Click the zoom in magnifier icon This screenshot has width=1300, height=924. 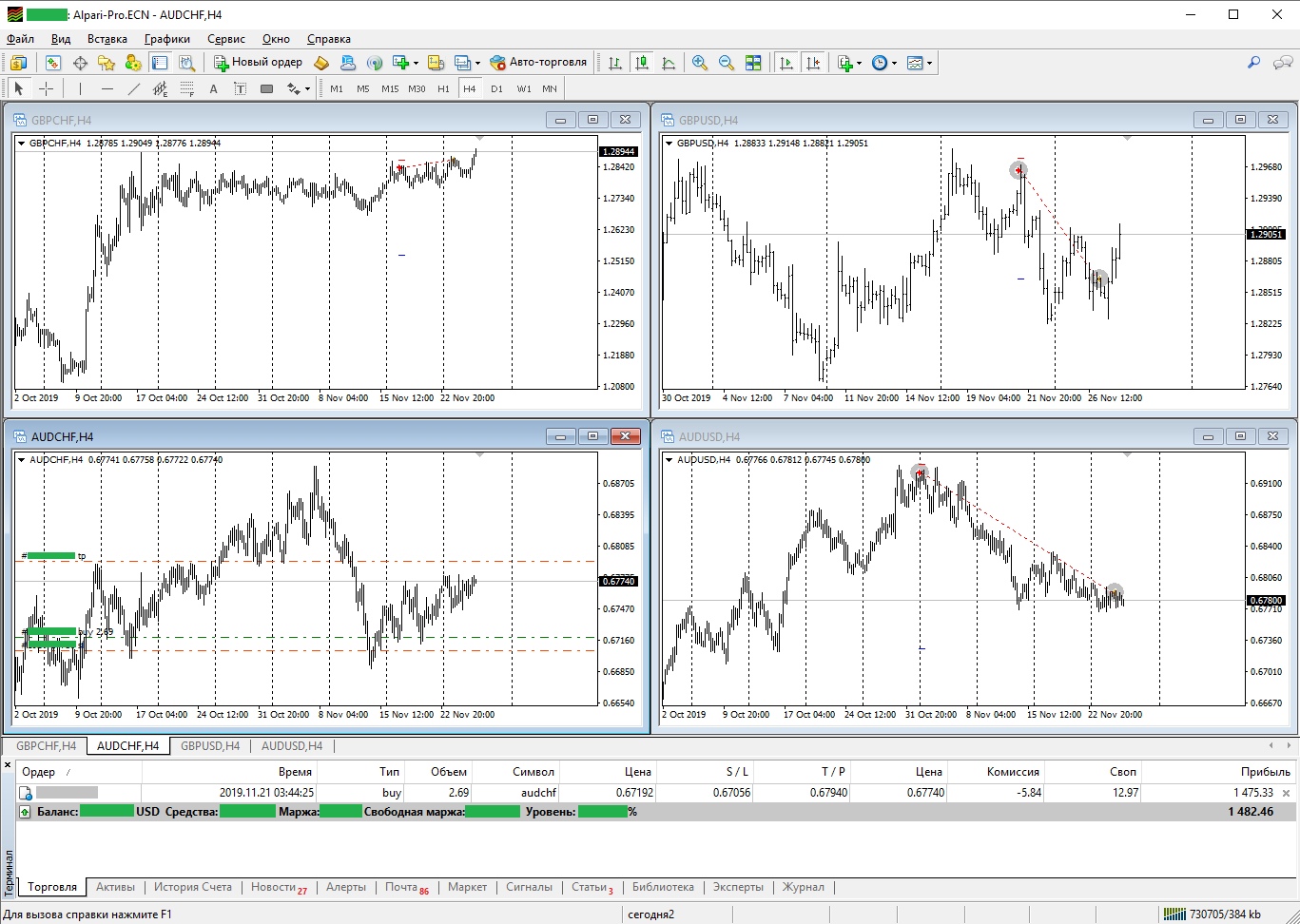click(x=700, y=63)
